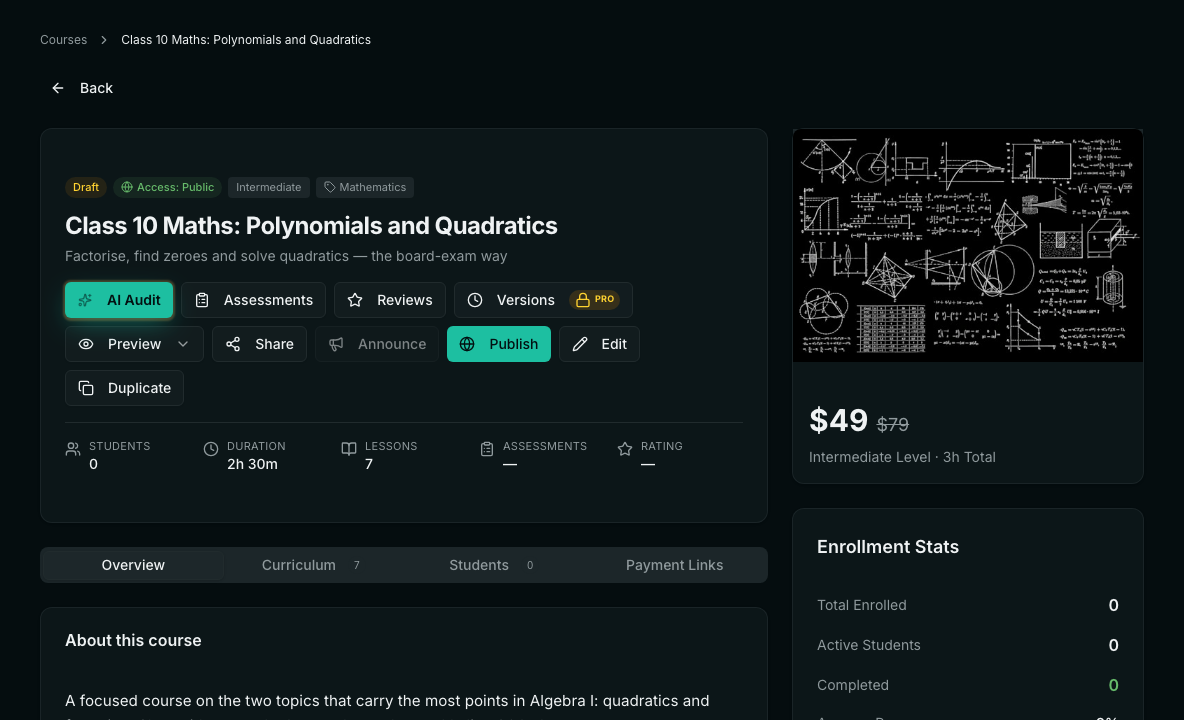The width and height of the screenshot is (1184, 720).
Task: Click the Rating stat star icon
Action: click(624, 450)
